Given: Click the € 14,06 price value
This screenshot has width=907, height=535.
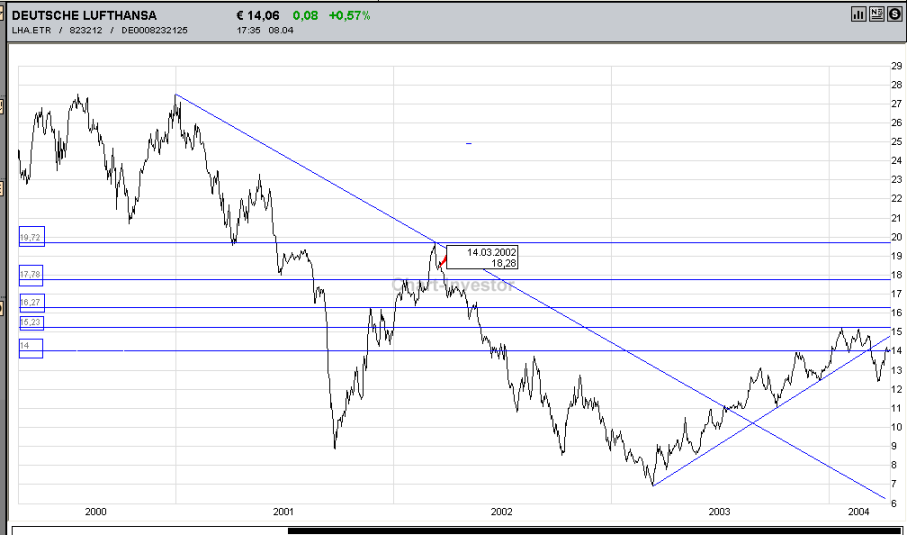Looking at the screenshot, I should pos(258,16).
